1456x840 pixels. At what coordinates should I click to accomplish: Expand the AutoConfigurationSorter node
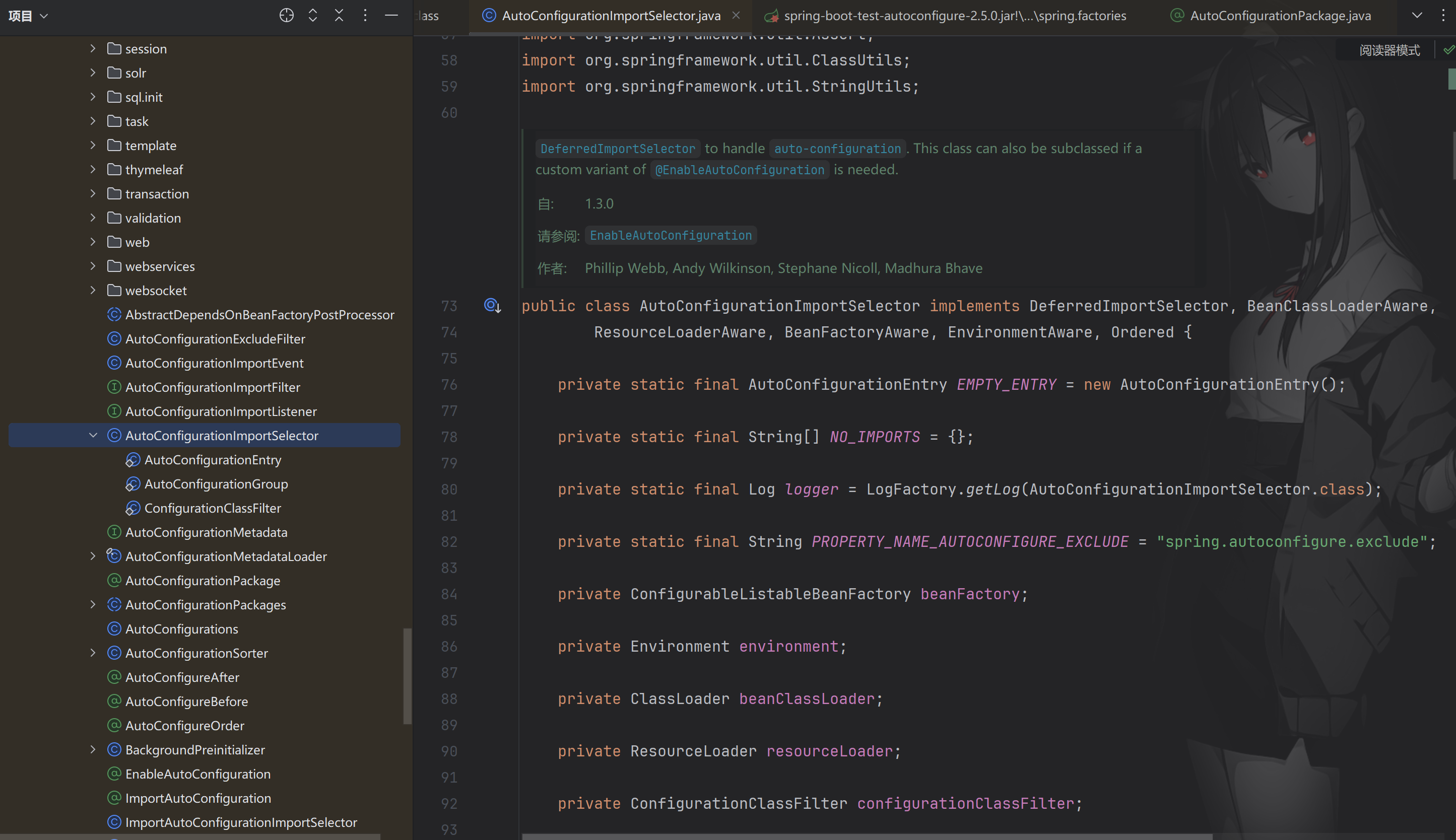click(x=93, y=653)
